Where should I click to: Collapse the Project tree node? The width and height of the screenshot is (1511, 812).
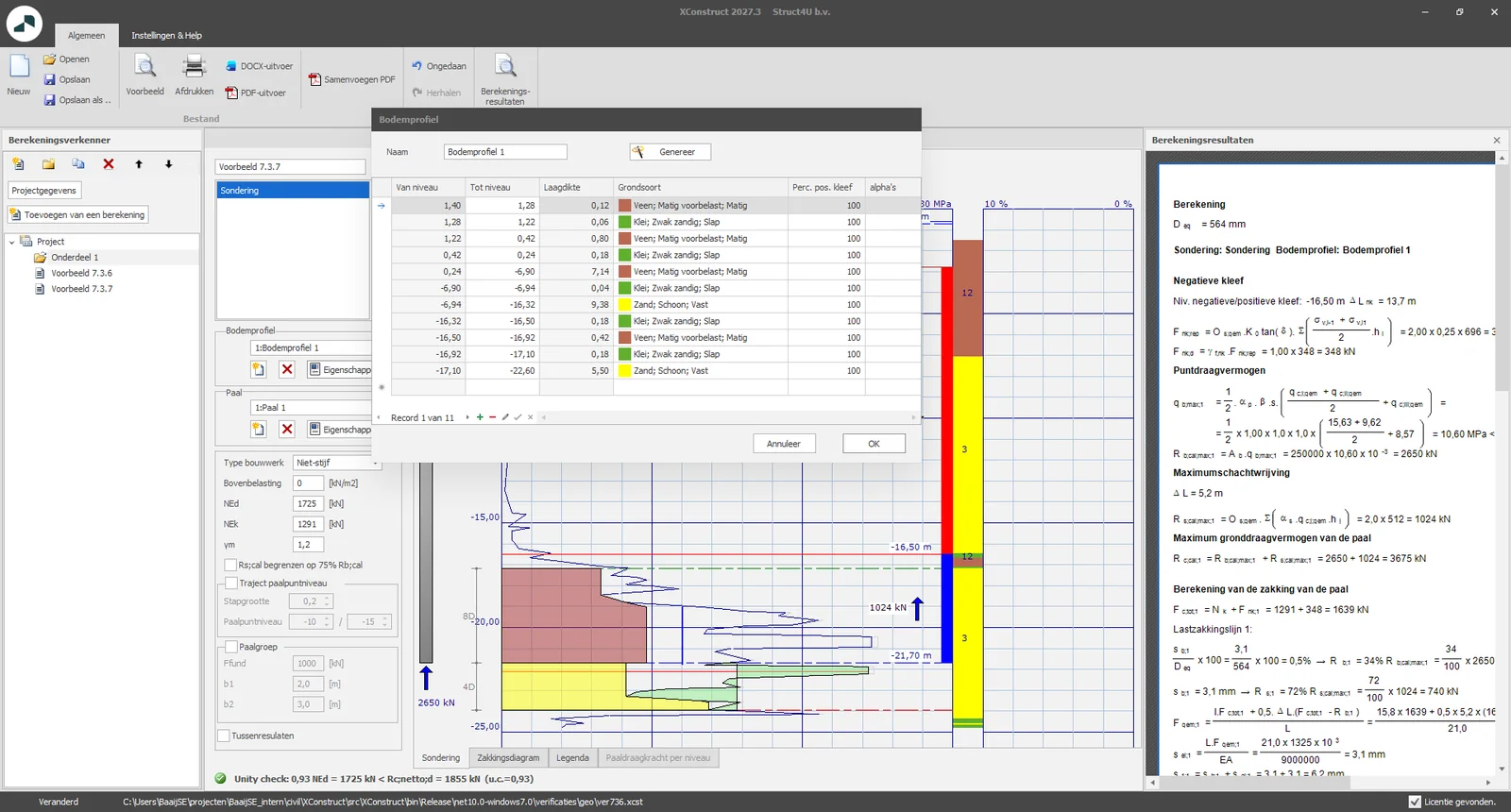pyautogui.click(x=12, y=242)
